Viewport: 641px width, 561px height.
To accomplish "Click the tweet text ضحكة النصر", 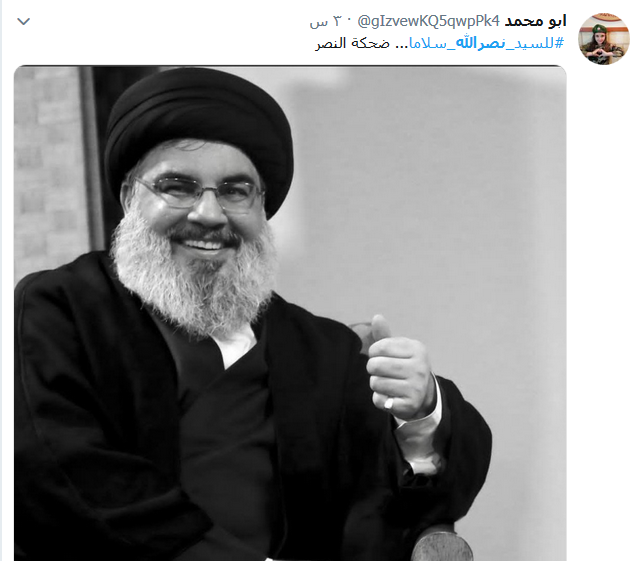I will [x=352, y=43].
